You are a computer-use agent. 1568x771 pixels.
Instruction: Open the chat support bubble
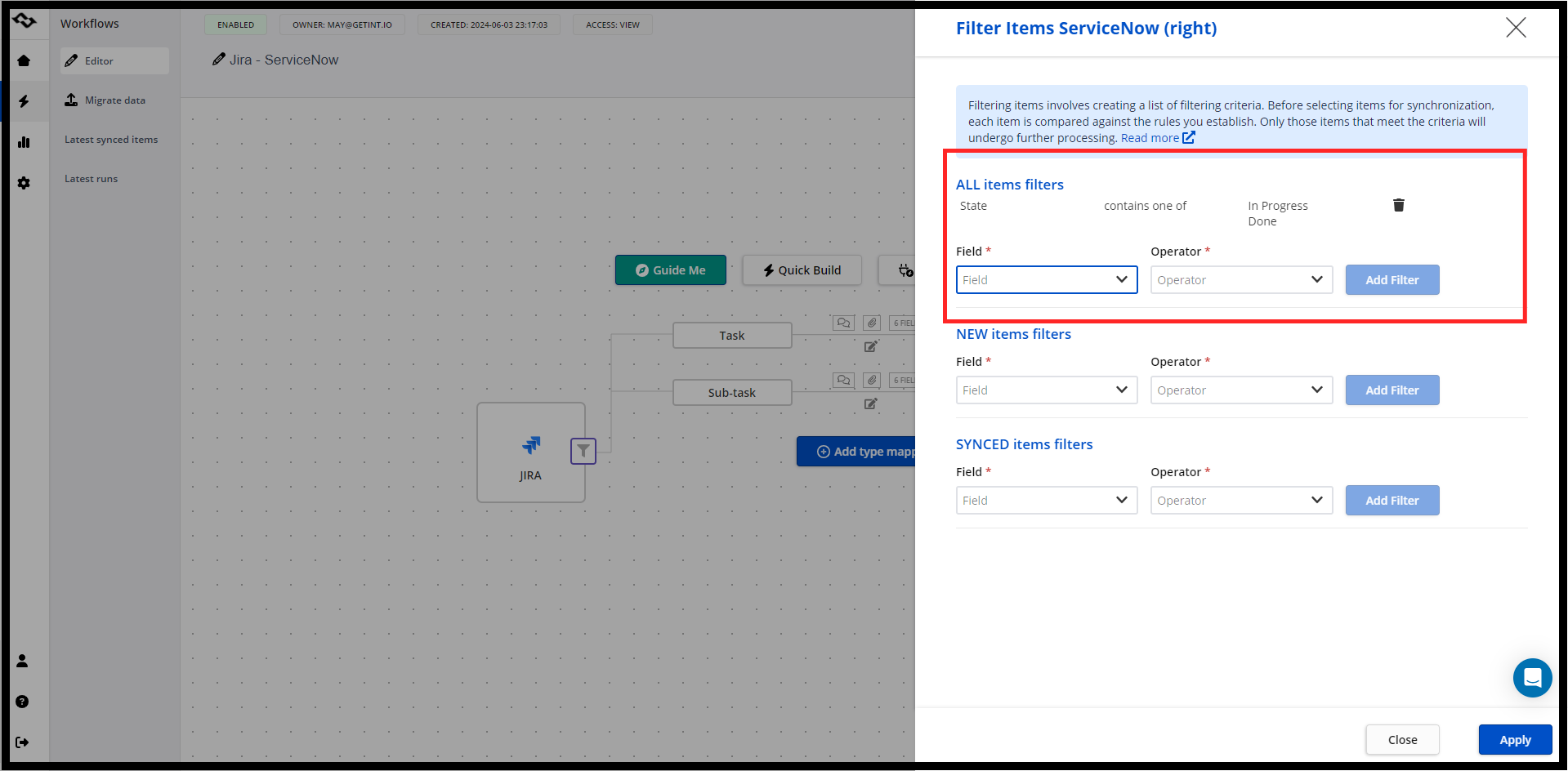(x=1532, y=678)
